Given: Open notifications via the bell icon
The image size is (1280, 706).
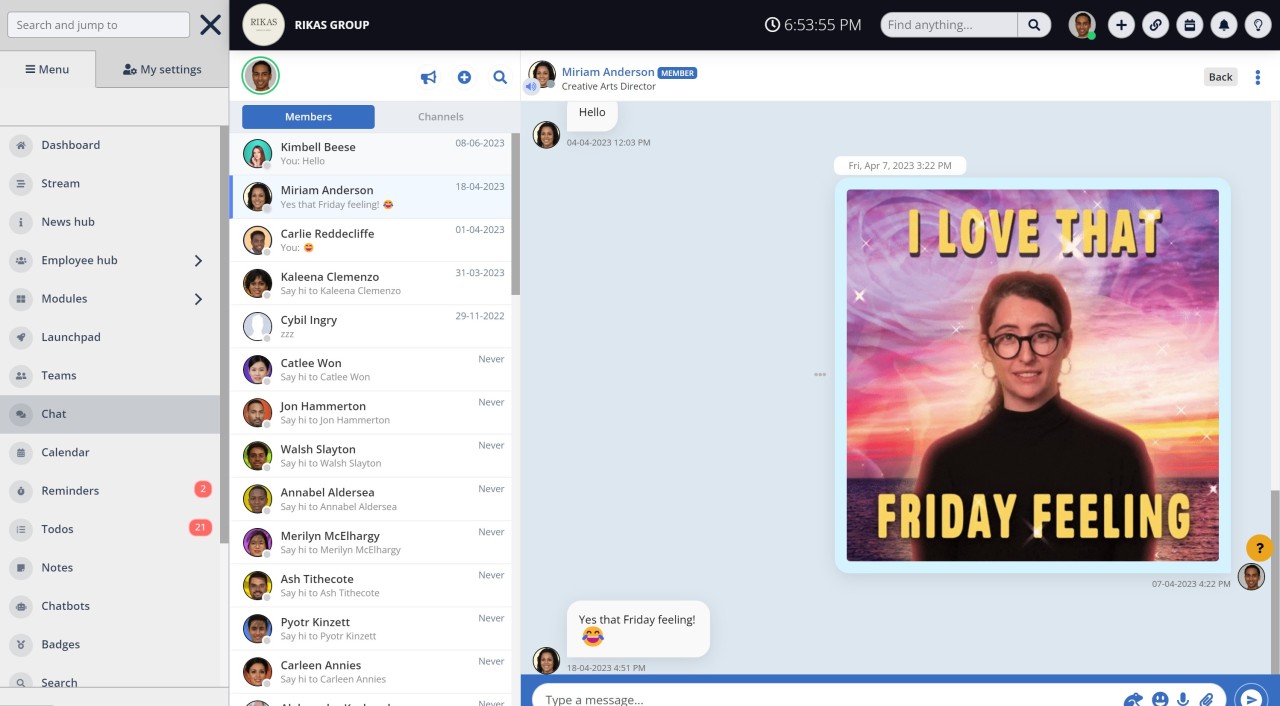Looking at the screenshot, I should tap(1223, 24).
